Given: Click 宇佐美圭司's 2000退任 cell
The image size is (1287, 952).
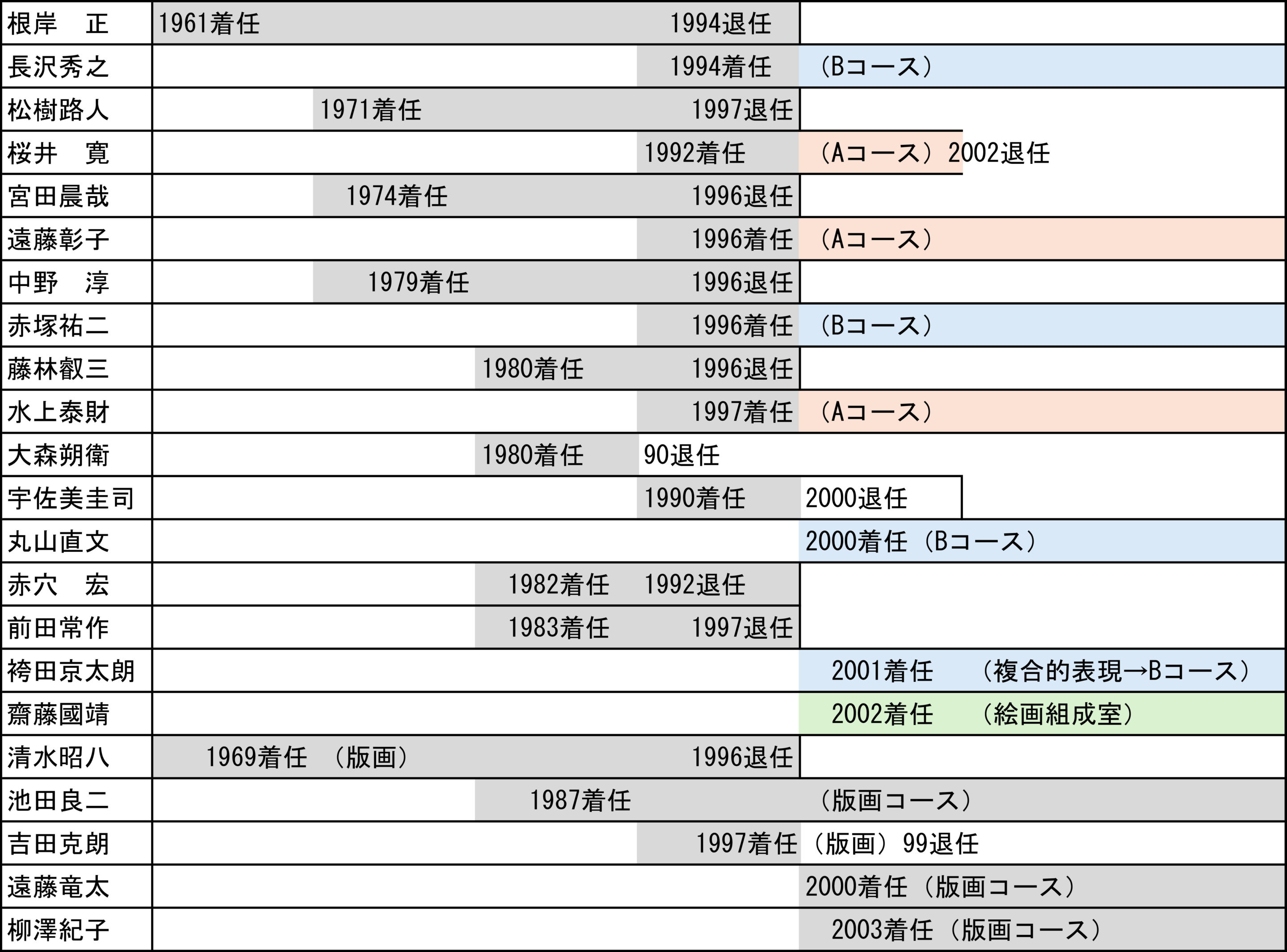Looking at the screenshot, I should tap(856, 499).
